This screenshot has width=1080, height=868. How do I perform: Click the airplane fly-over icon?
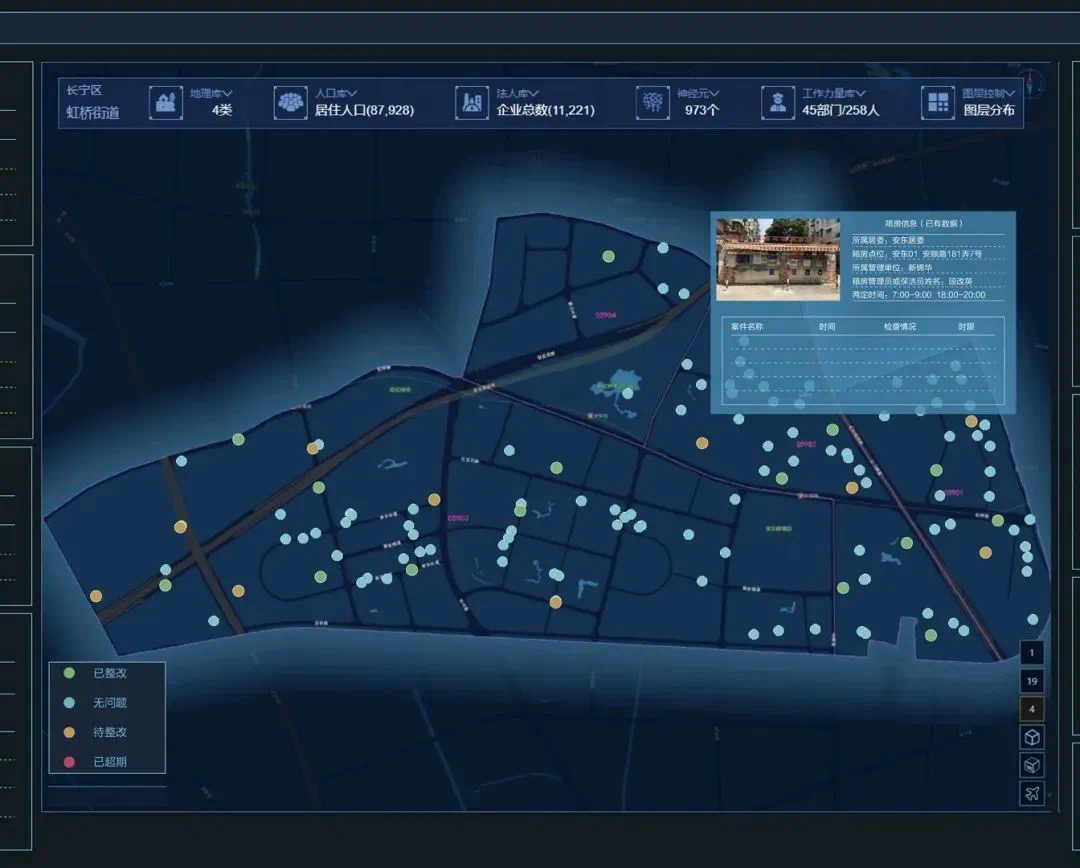pyautogui.click(x=1032, y=794)
